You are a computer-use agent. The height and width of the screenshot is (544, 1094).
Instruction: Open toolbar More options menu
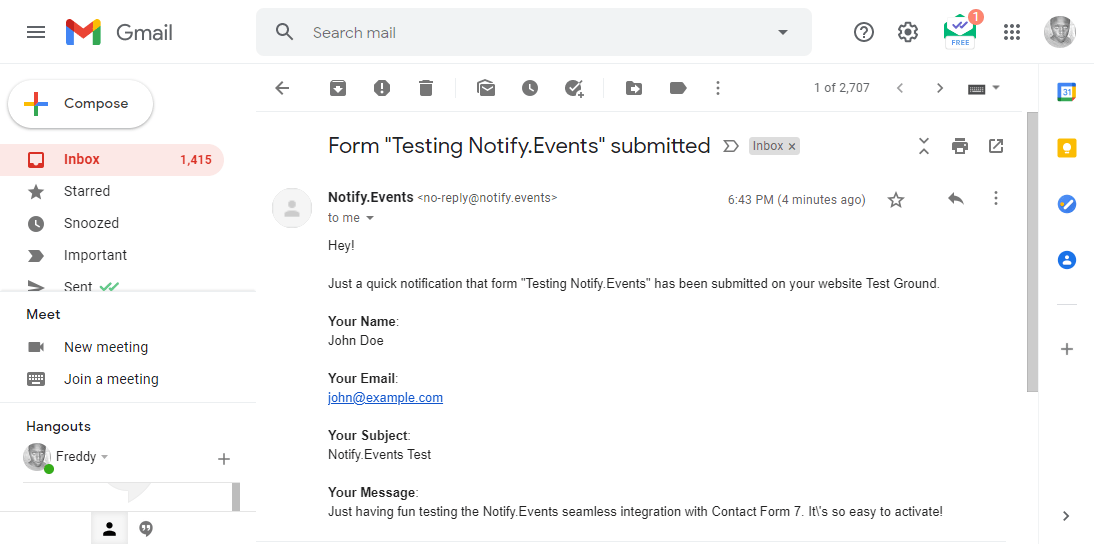point(718,88)
